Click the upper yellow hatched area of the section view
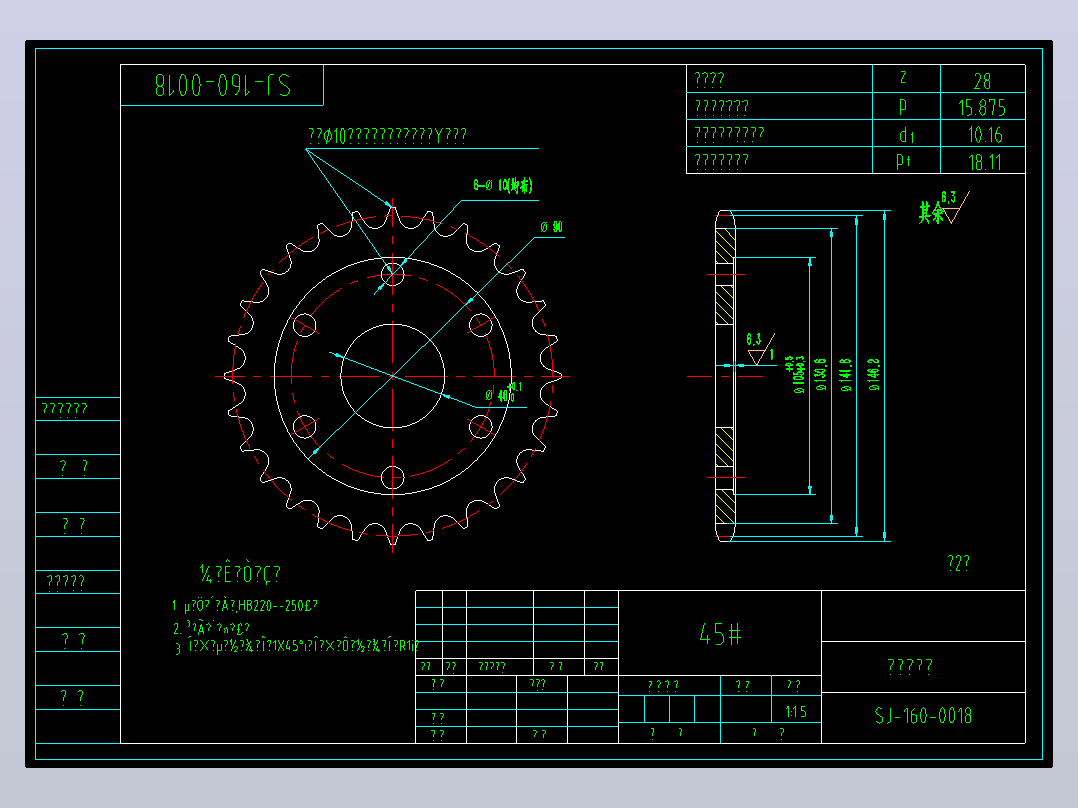The image size is (1078, 808). tap(725, 245)
